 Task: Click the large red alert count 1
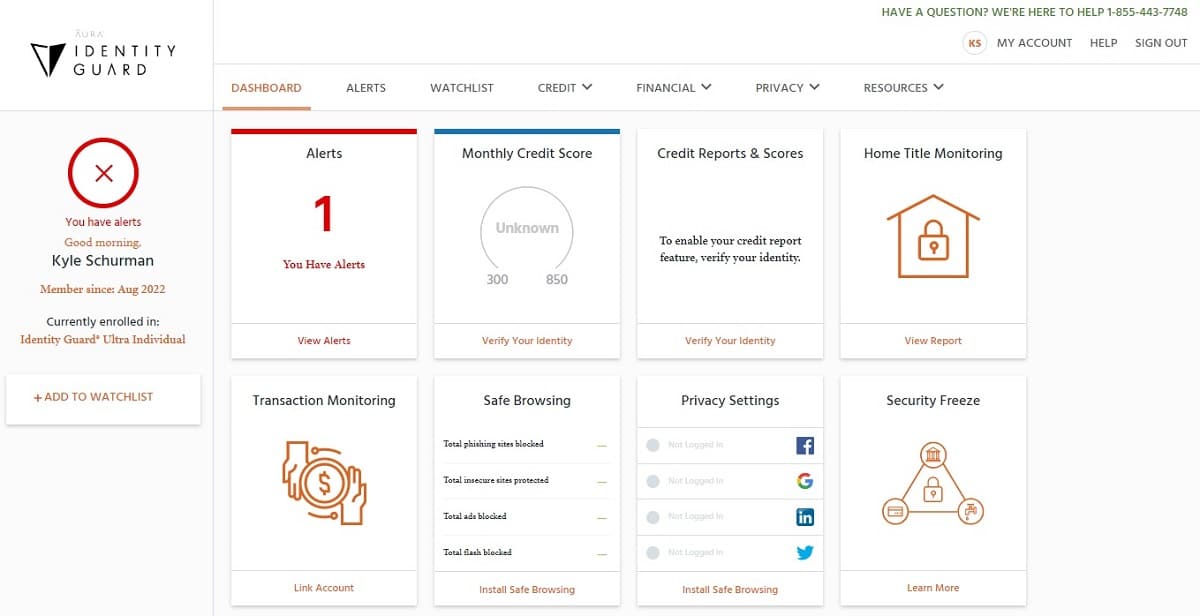[324, 215]
